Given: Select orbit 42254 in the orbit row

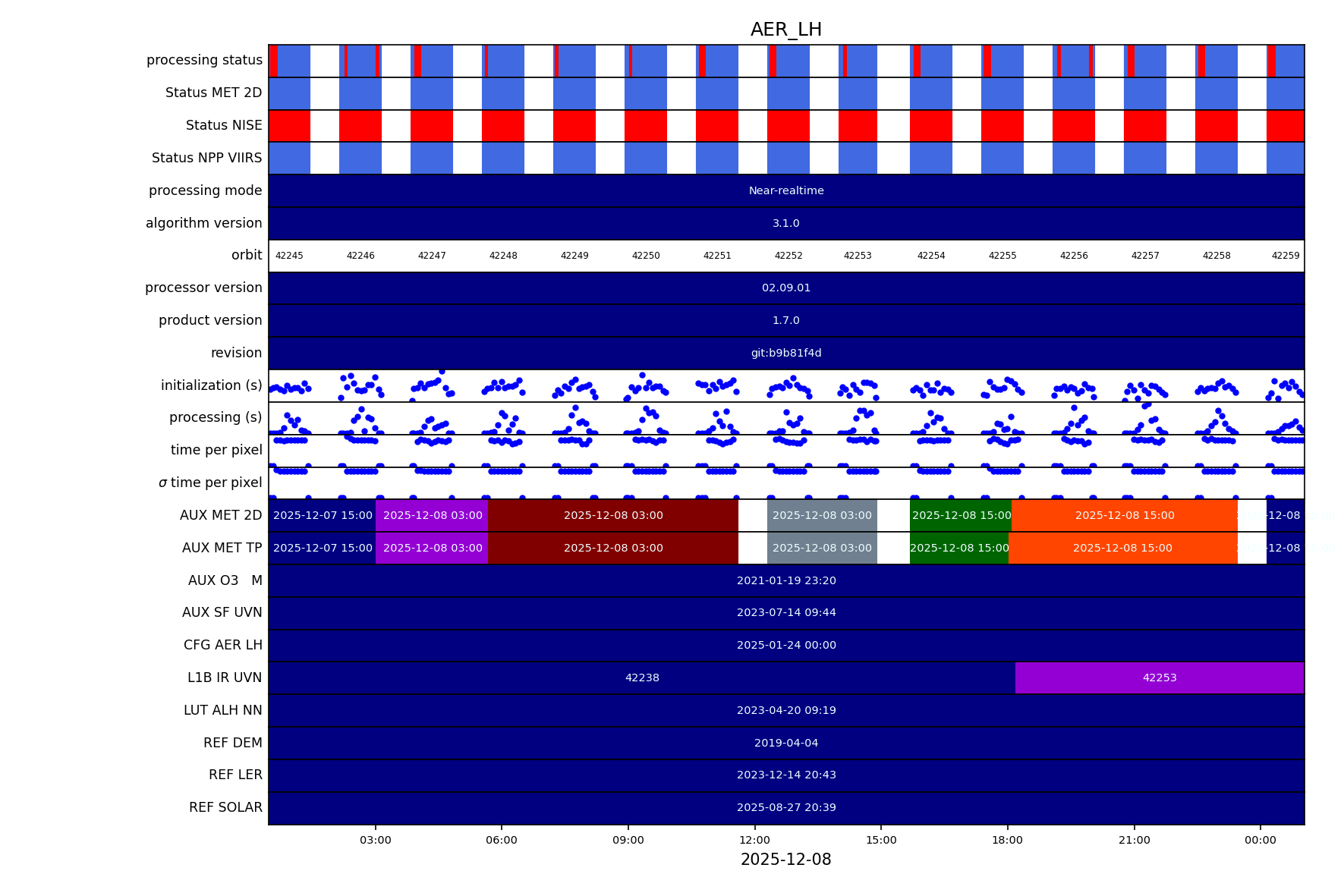Looking at the screenshot, I should [931, 256].
